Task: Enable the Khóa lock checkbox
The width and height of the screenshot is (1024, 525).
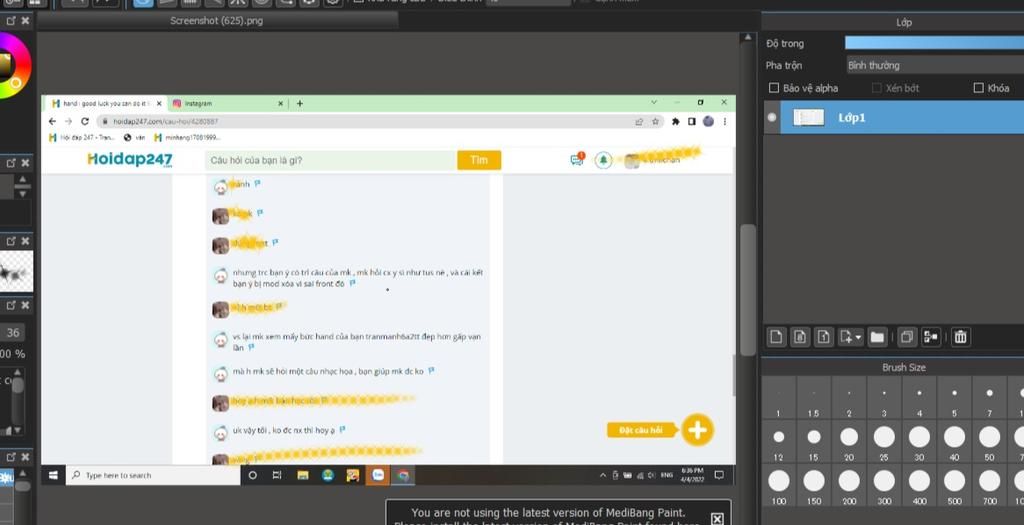Action: coord(978,88)
